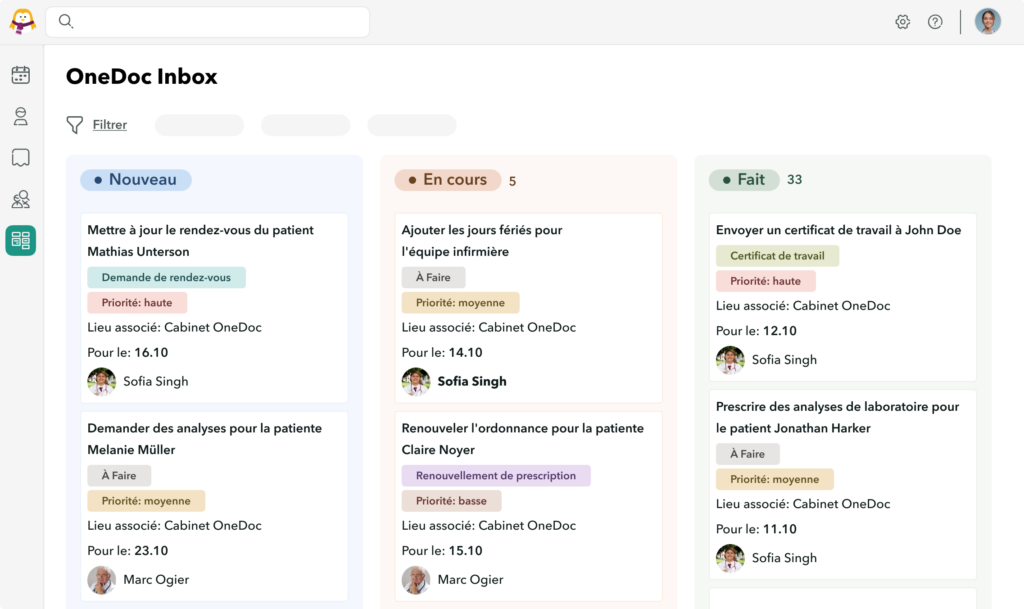Open the notes panel in the sidebar
Screen dimensions: 1024x609
pyautogui.click(x=20, y=157)
